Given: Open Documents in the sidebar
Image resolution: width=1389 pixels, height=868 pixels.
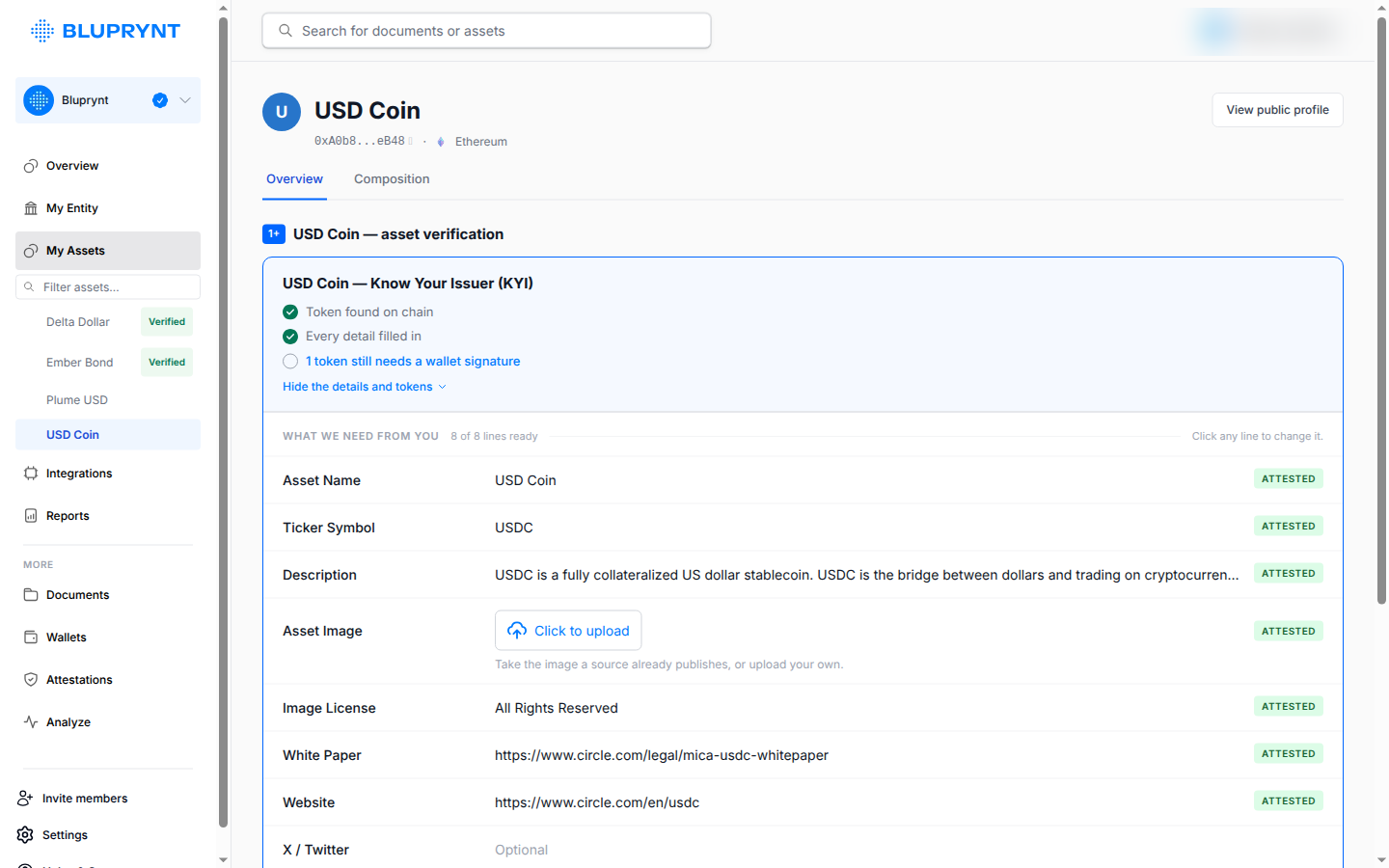Looking at the screenshot, I should [108, 595].
